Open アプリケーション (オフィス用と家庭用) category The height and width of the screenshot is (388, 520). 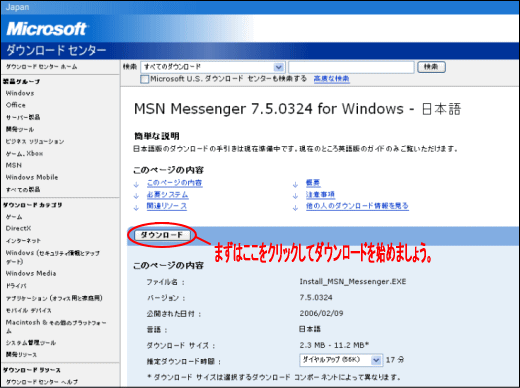54,298
